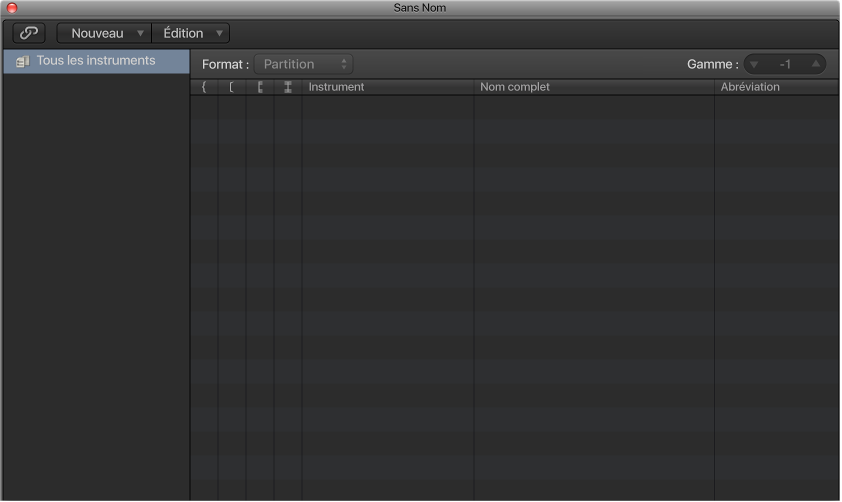This screenshot has height=502, width=842.
Task: Open the Format Partition pop-up menu
Action: click(x=303, y=64)
